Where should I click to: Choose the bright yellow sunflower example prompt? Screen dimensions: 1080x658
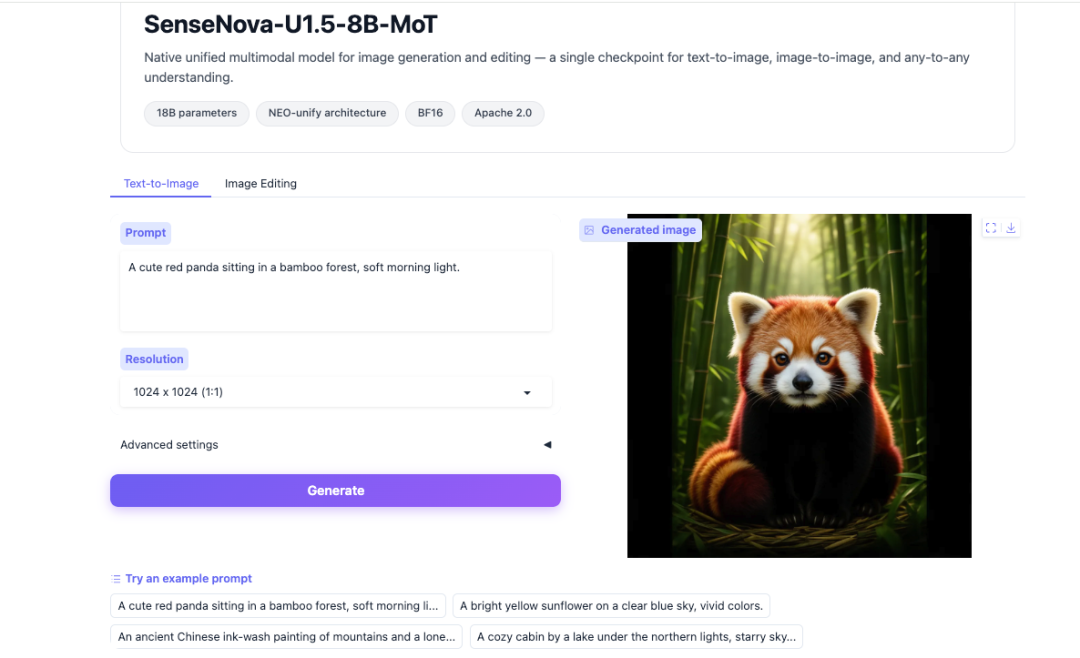point(611,606)
